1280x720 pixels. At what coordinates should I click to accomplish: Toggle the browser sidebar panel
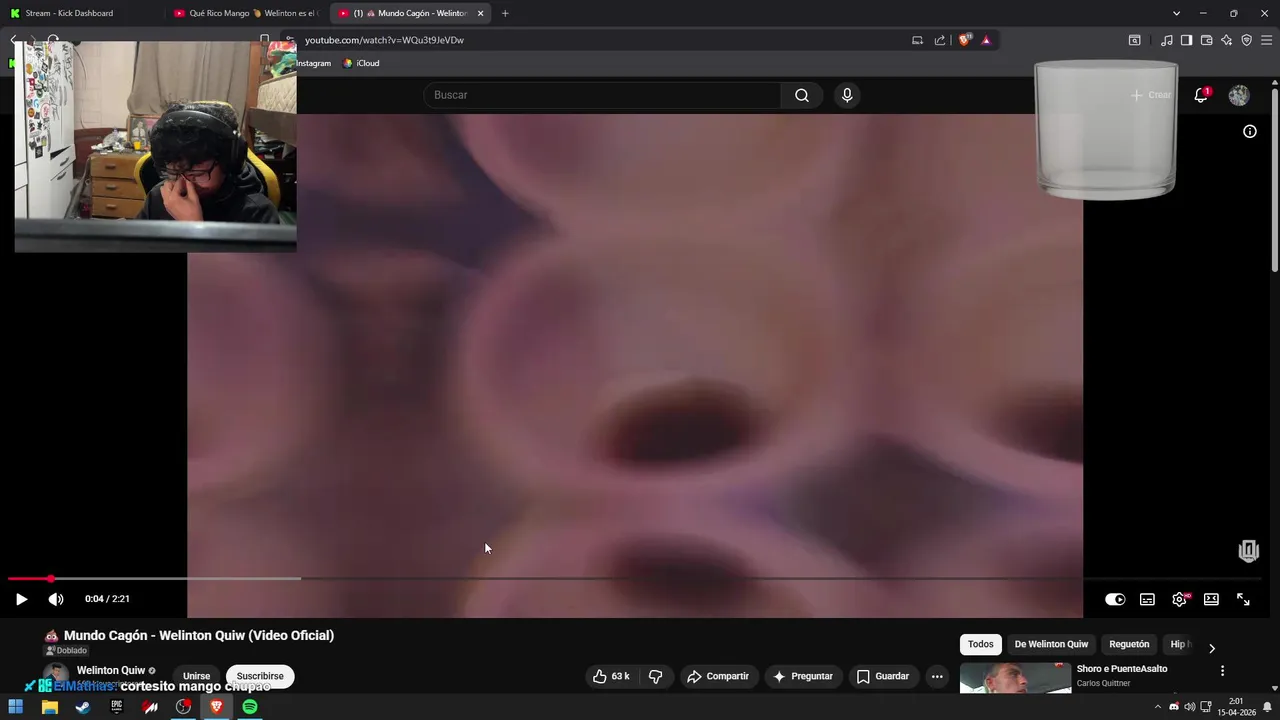[x=1186, y=40]
